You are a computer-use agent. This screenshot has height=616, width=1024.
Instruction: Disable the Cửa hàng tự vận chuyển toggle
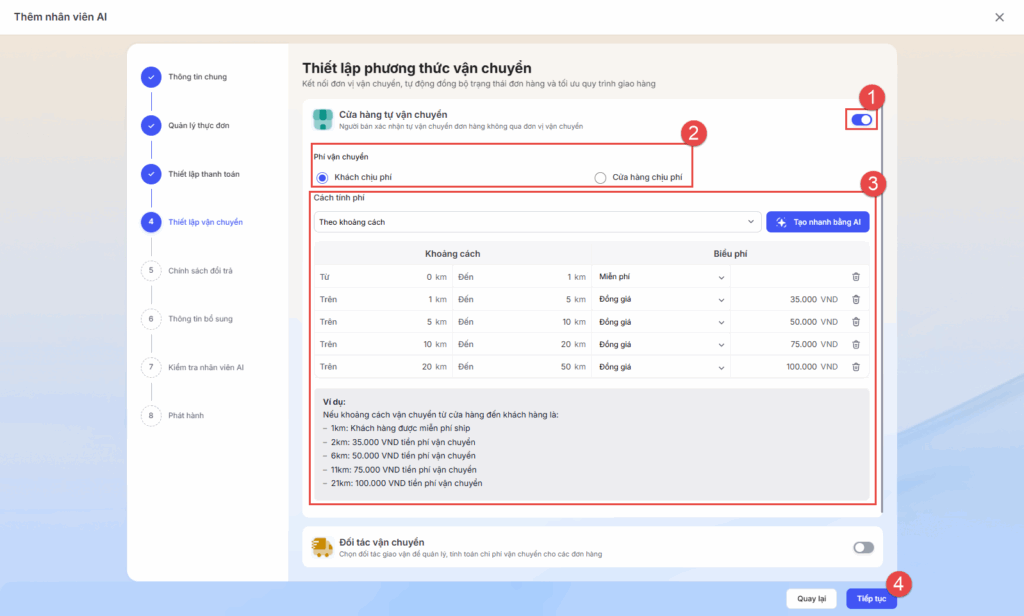pyautogui.click(x=862, y=120)
